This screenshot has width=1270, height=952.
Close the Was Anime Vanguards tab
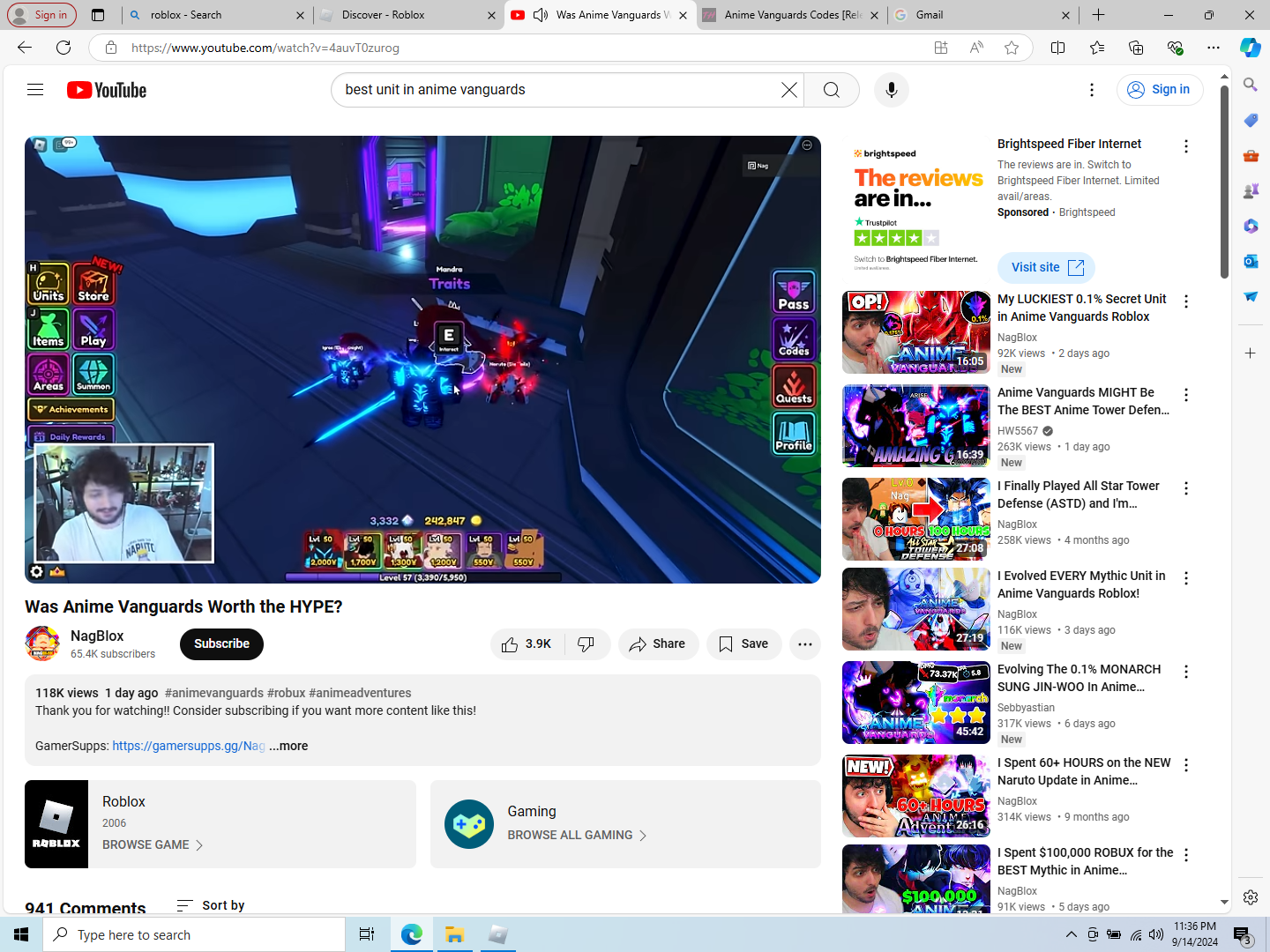click(x=683, y=15)
